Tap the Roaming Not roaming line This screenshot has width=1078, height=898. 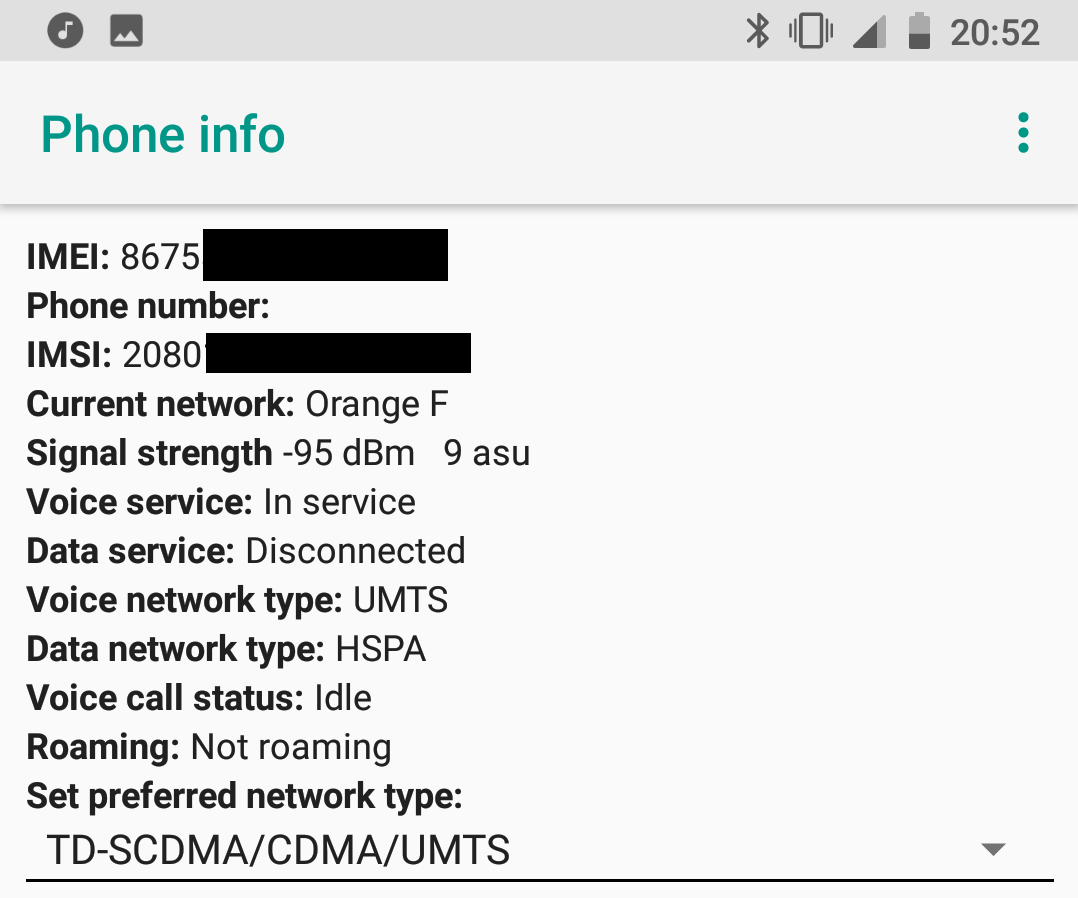pos(209,747)
